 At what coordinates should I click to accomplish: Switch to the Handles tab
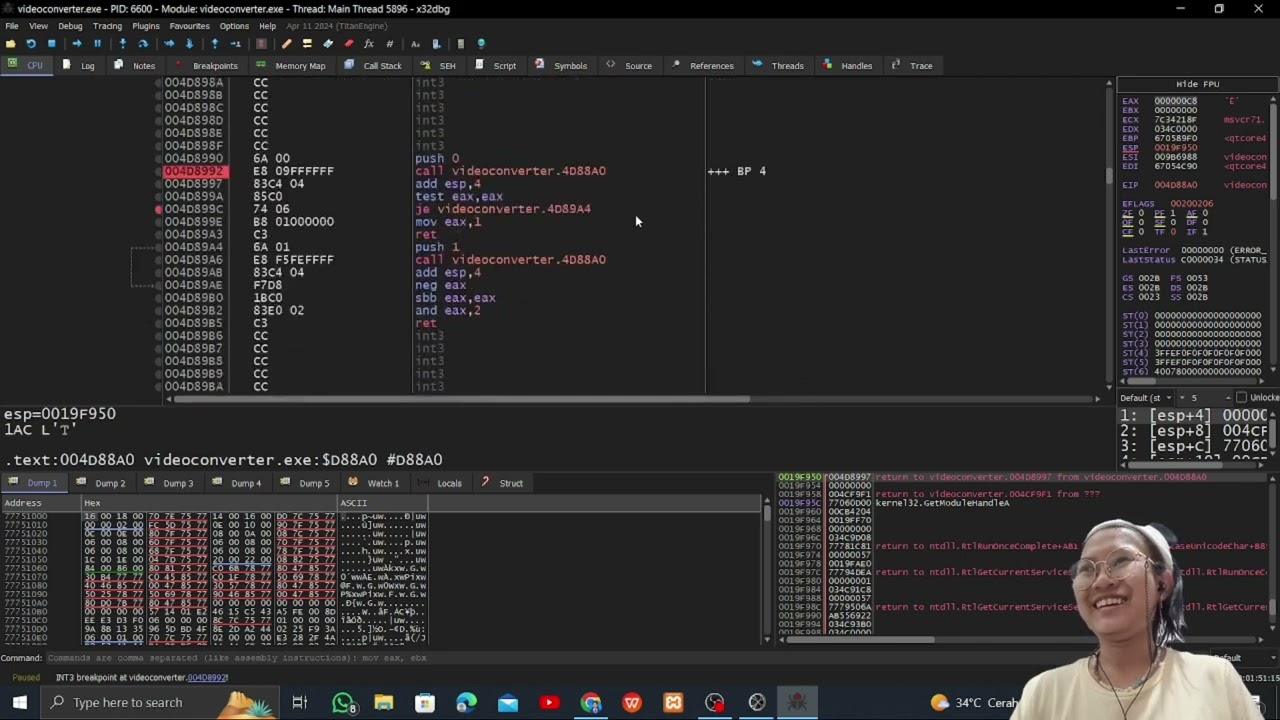click(848, 66)
